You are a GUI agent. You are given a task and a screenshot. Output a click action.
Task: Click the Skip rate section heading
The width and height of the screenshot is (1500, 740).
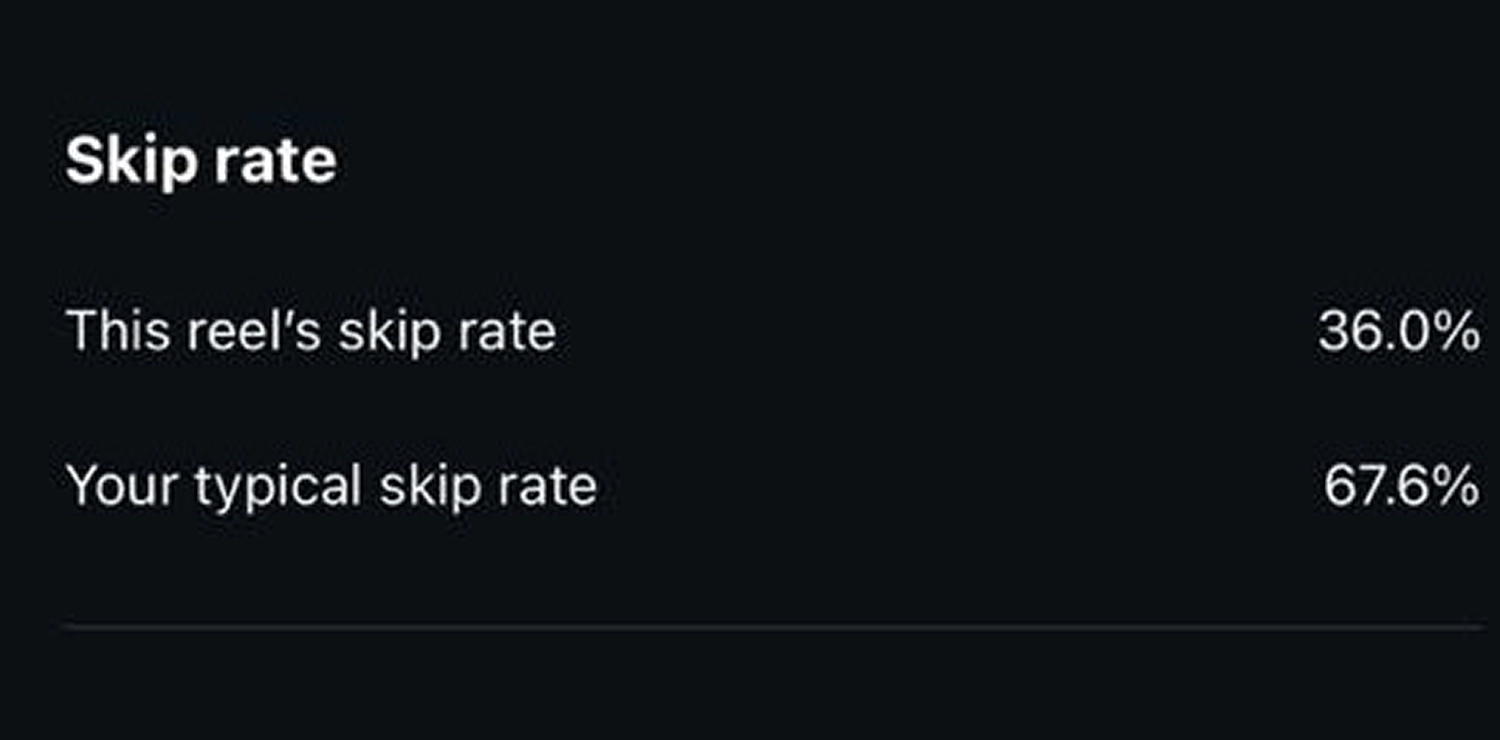201,160
